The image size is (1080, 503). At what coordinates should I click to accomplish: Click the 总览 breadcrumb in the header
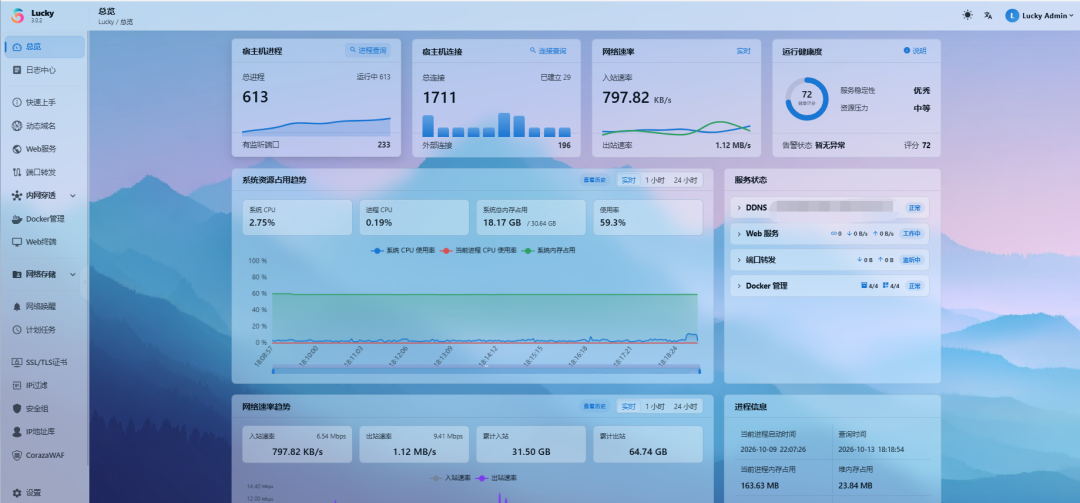pos(126,22)
